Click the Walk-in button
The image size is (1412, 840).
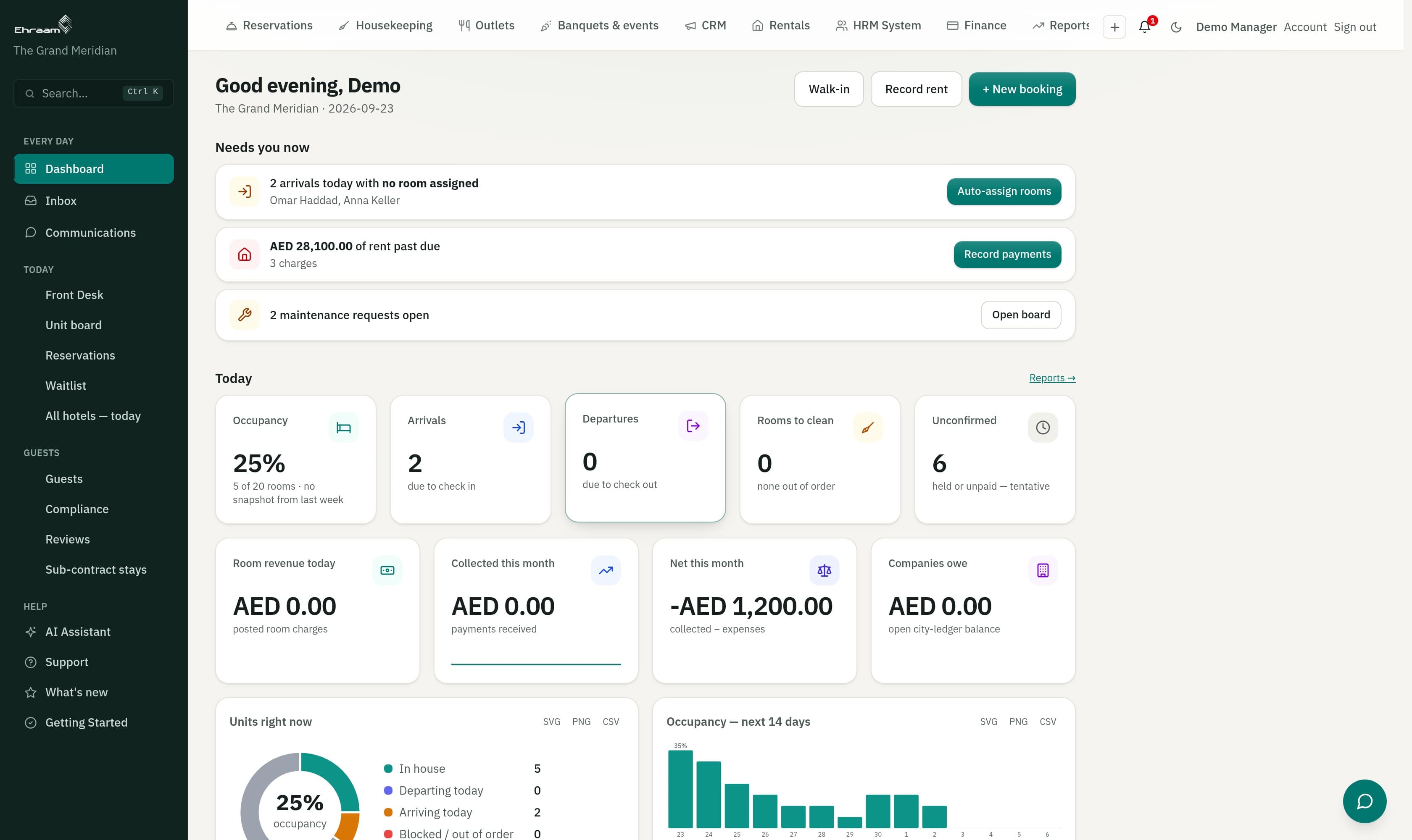(x=829, y=89)
